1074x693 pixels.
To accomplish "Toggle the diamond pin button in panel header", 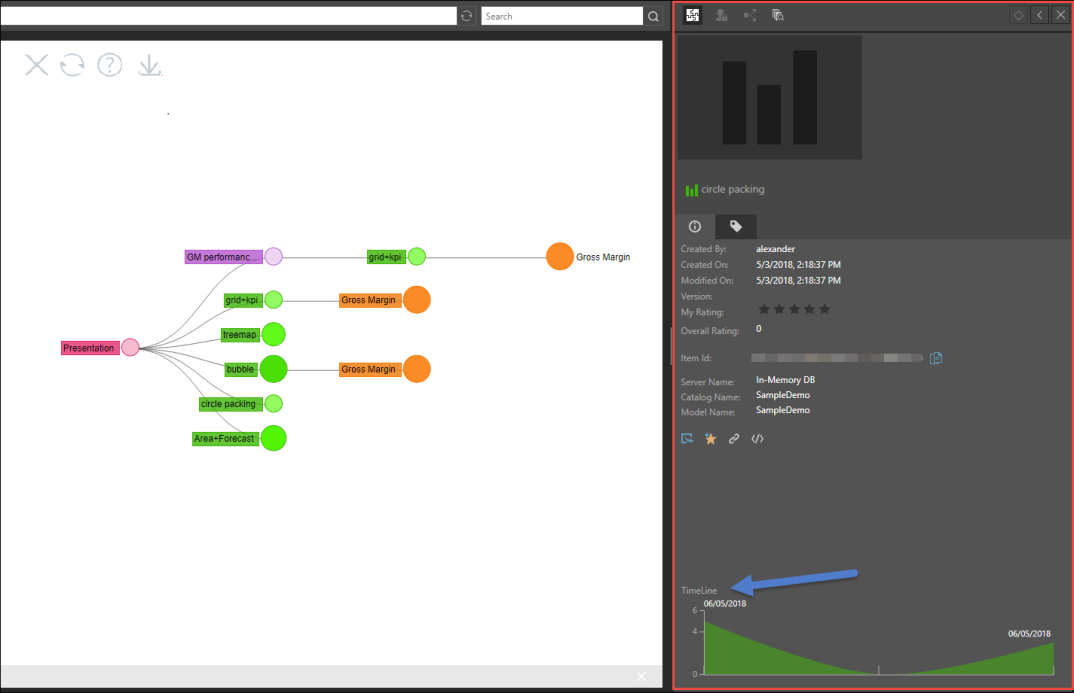I will pyautogui.click(x=1018, y=15).
